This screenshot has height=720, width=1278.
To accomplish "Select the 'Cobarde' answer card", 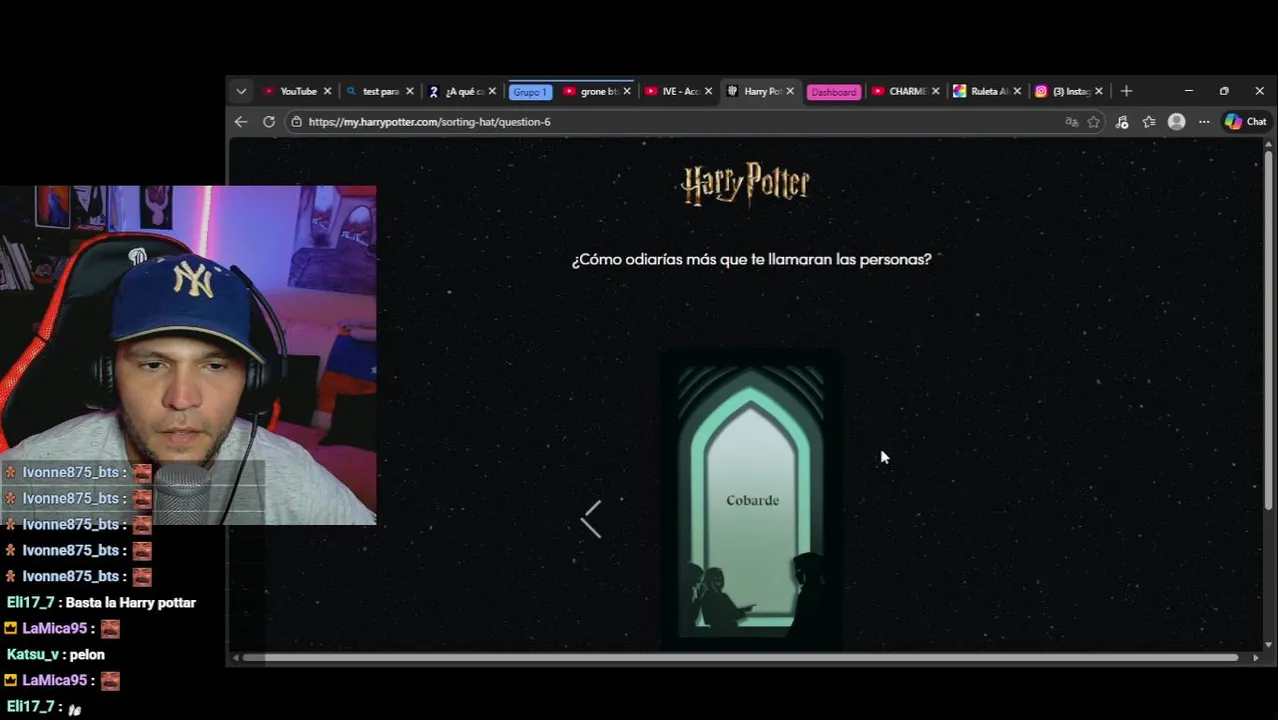I will tap(751, 500).
